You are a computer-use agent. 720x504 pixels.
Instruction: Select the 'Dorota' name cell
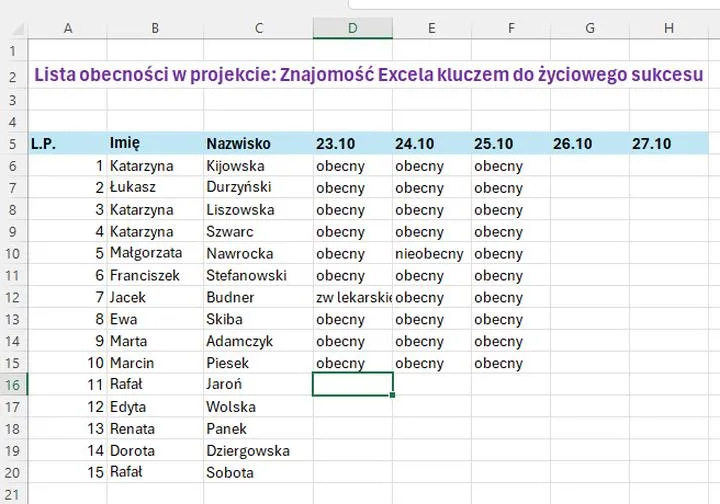[x=155, y=451]
